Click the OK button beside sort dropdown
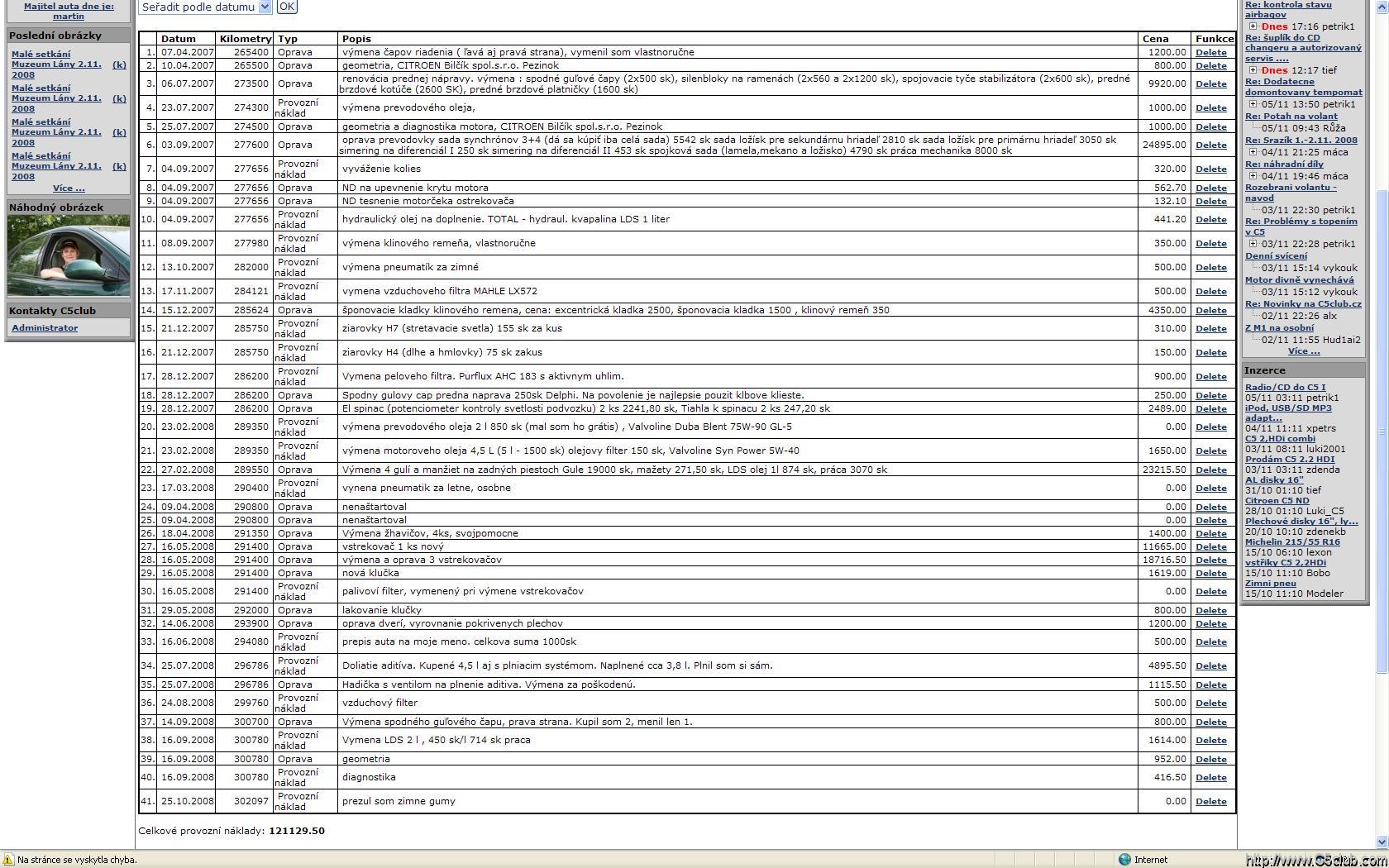 (x=286, y=7)
